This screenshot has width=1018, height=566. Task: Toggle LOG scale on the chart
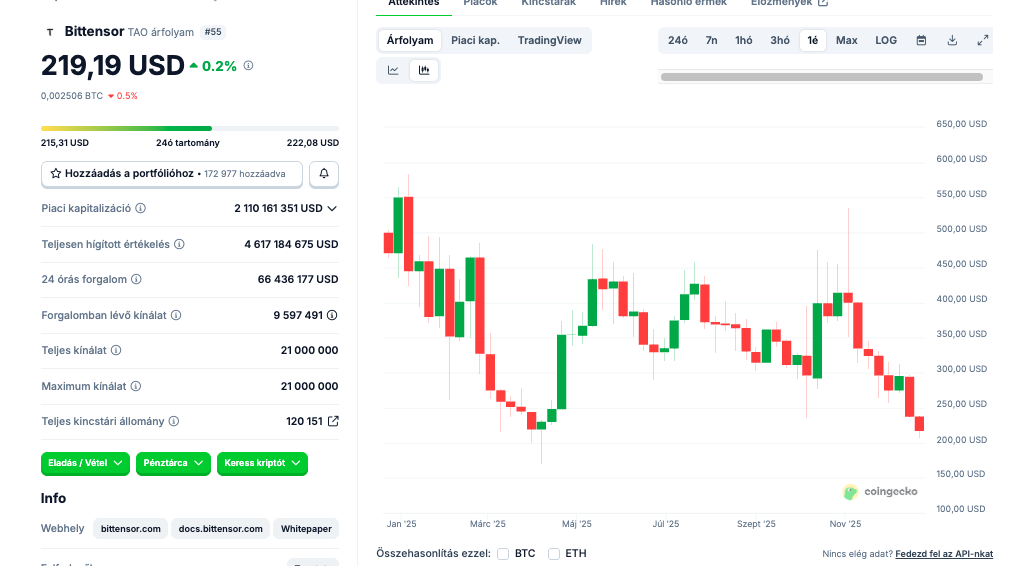pyautogui.click(x=886, y=41)
